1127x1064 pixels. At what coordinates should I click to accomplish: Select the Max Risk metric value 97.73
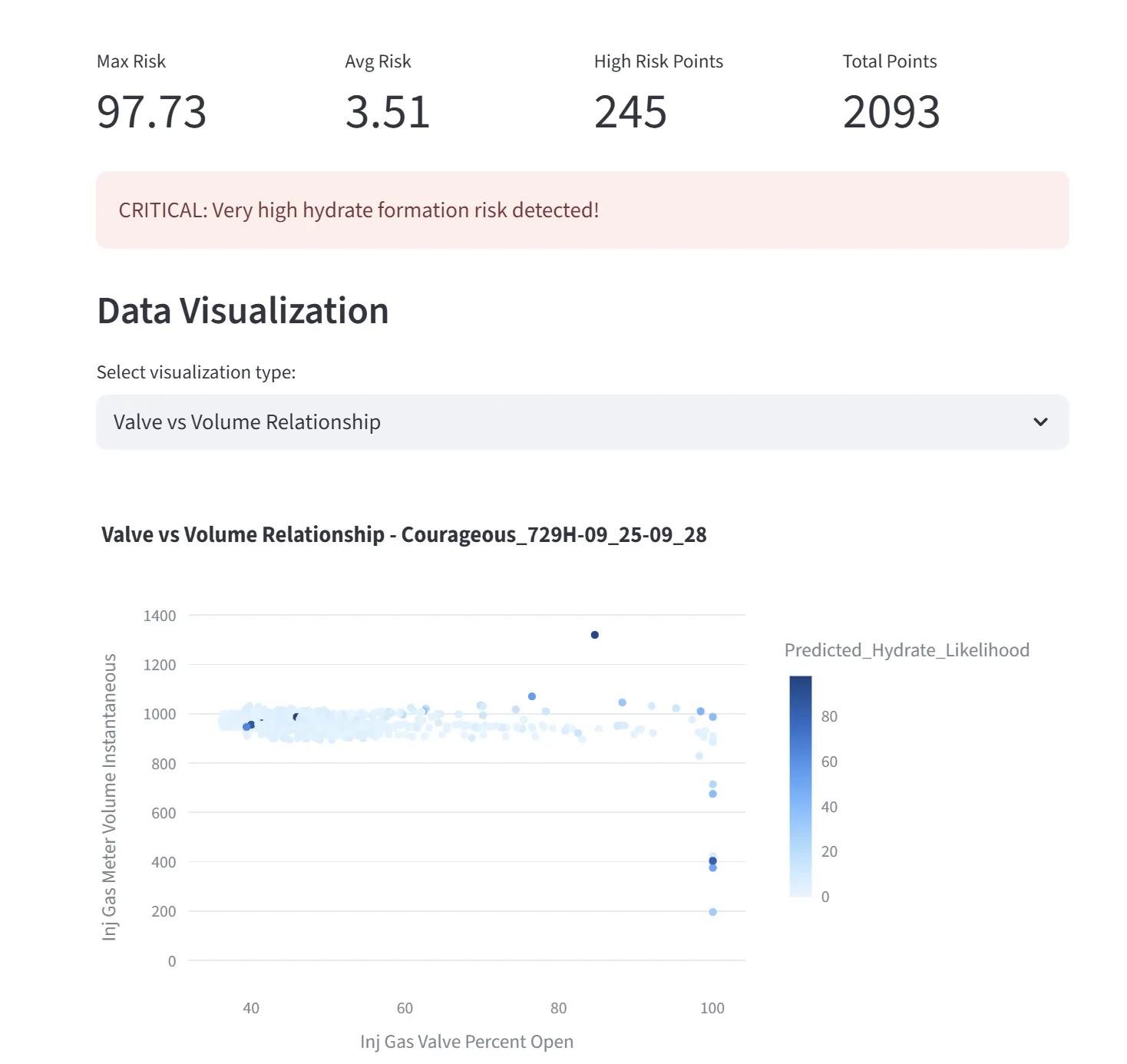[x=151, y=112]
